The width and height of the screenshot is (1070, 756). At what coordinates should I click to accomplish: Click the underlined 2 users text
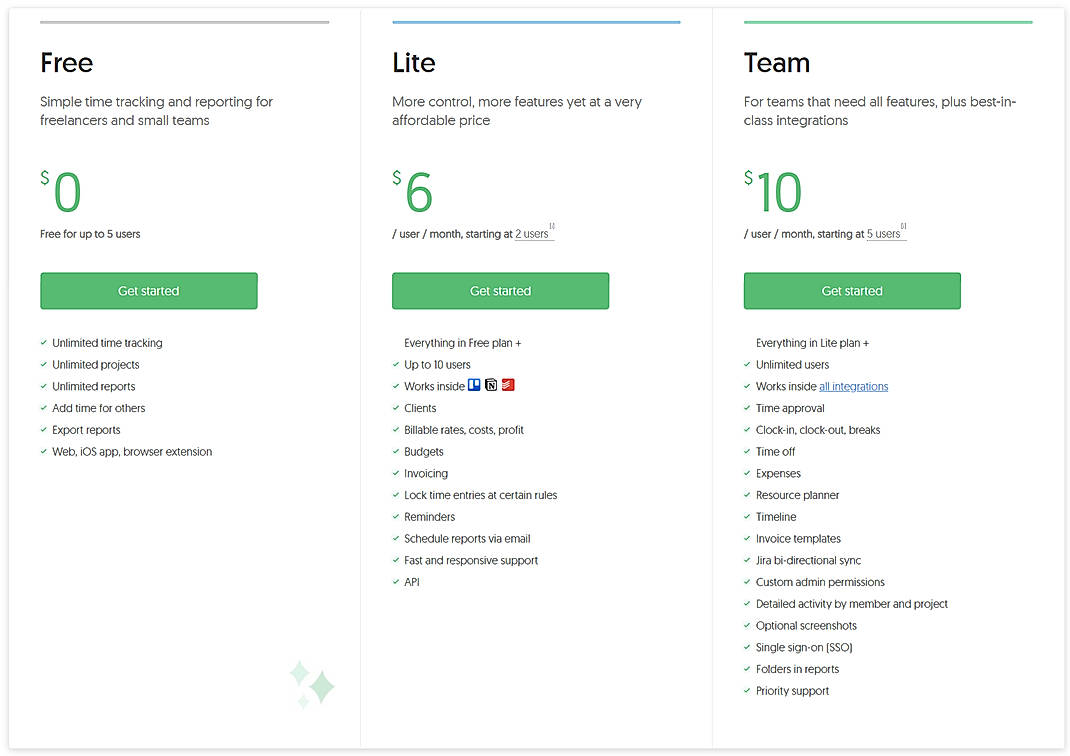pyautogui.click(x=532, y=234)
